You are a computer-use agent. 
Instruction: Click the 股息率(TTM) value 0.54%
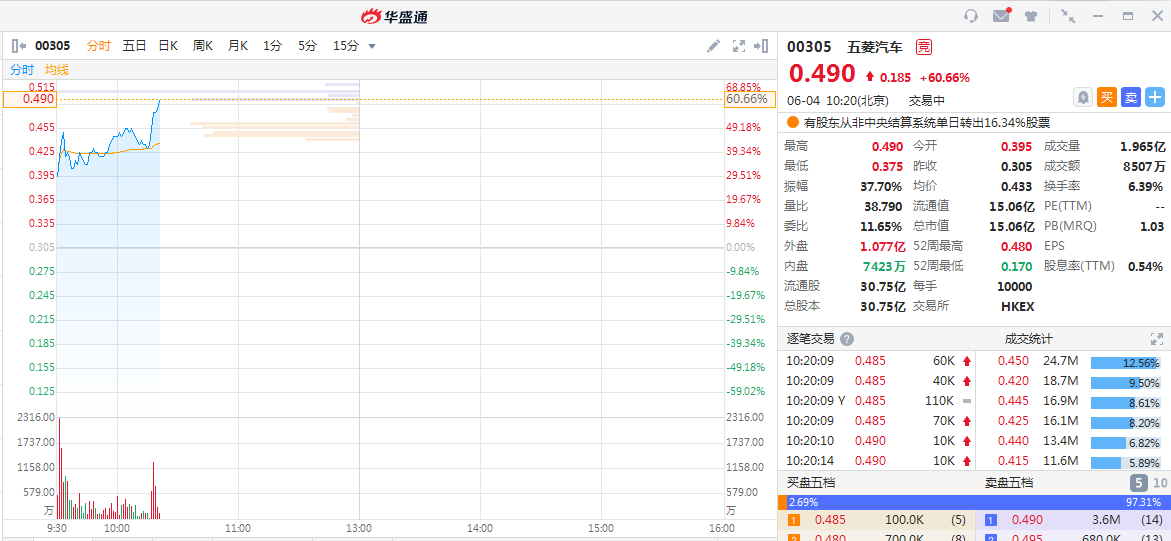pos(1145,266)
